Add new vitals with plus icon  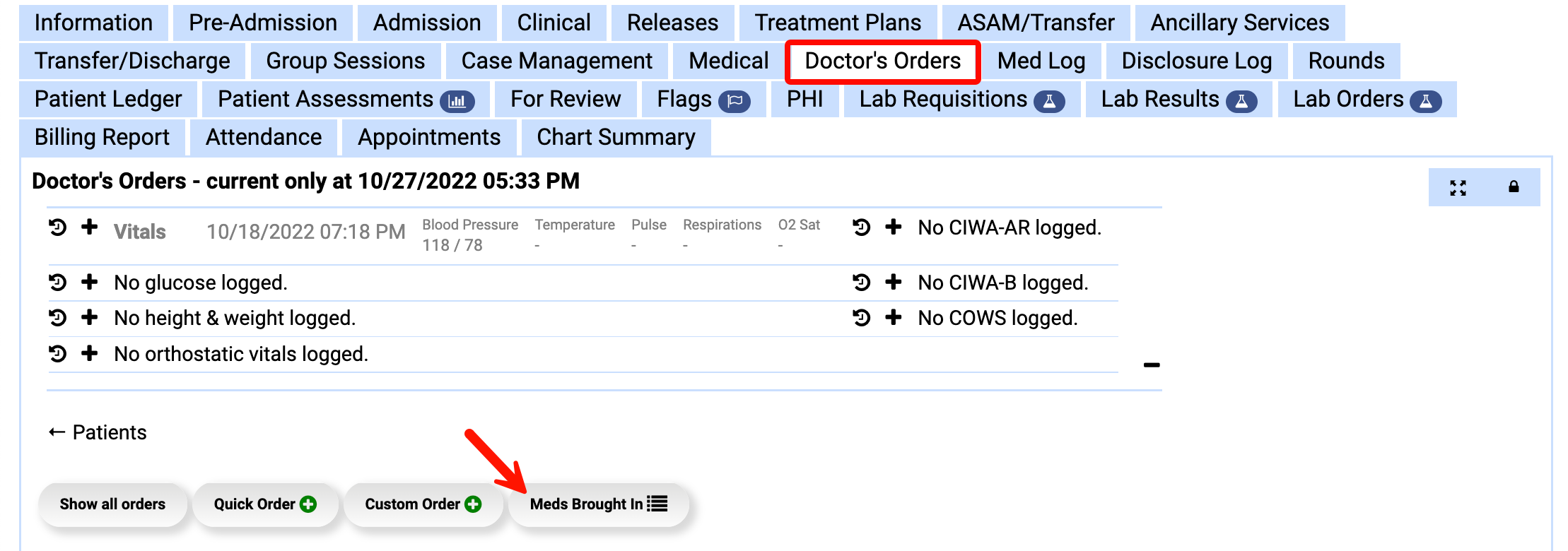[89, 227]
